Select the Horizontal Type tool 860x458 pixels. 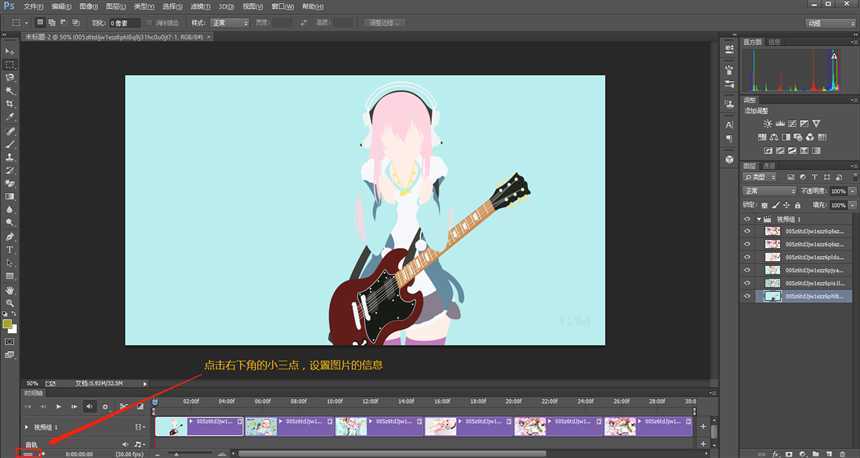[10, 250]
